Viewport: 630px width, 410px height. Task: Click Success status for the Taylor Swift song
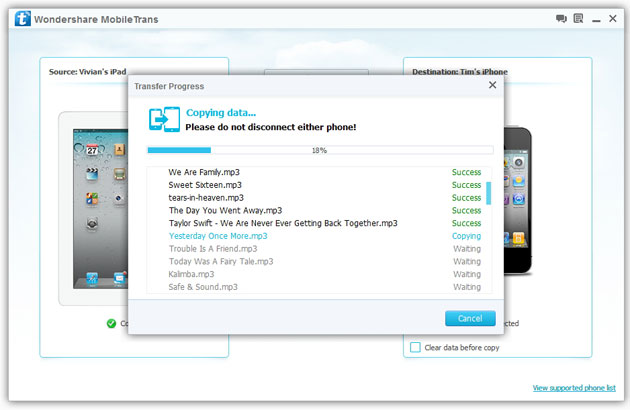pyautogui.click(x=466, y=223)
